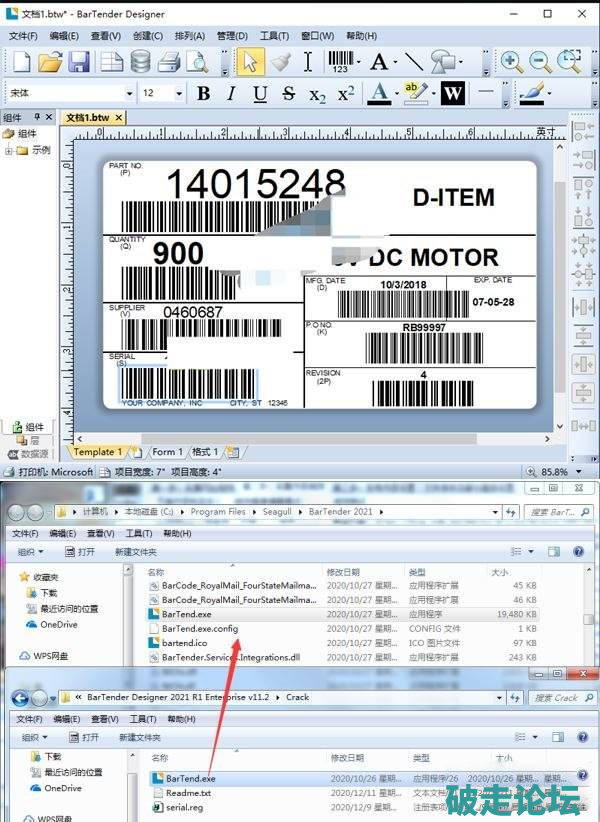Toggle Italic text formatting
Screen dimensions: 600x822
tap(232, 94)
